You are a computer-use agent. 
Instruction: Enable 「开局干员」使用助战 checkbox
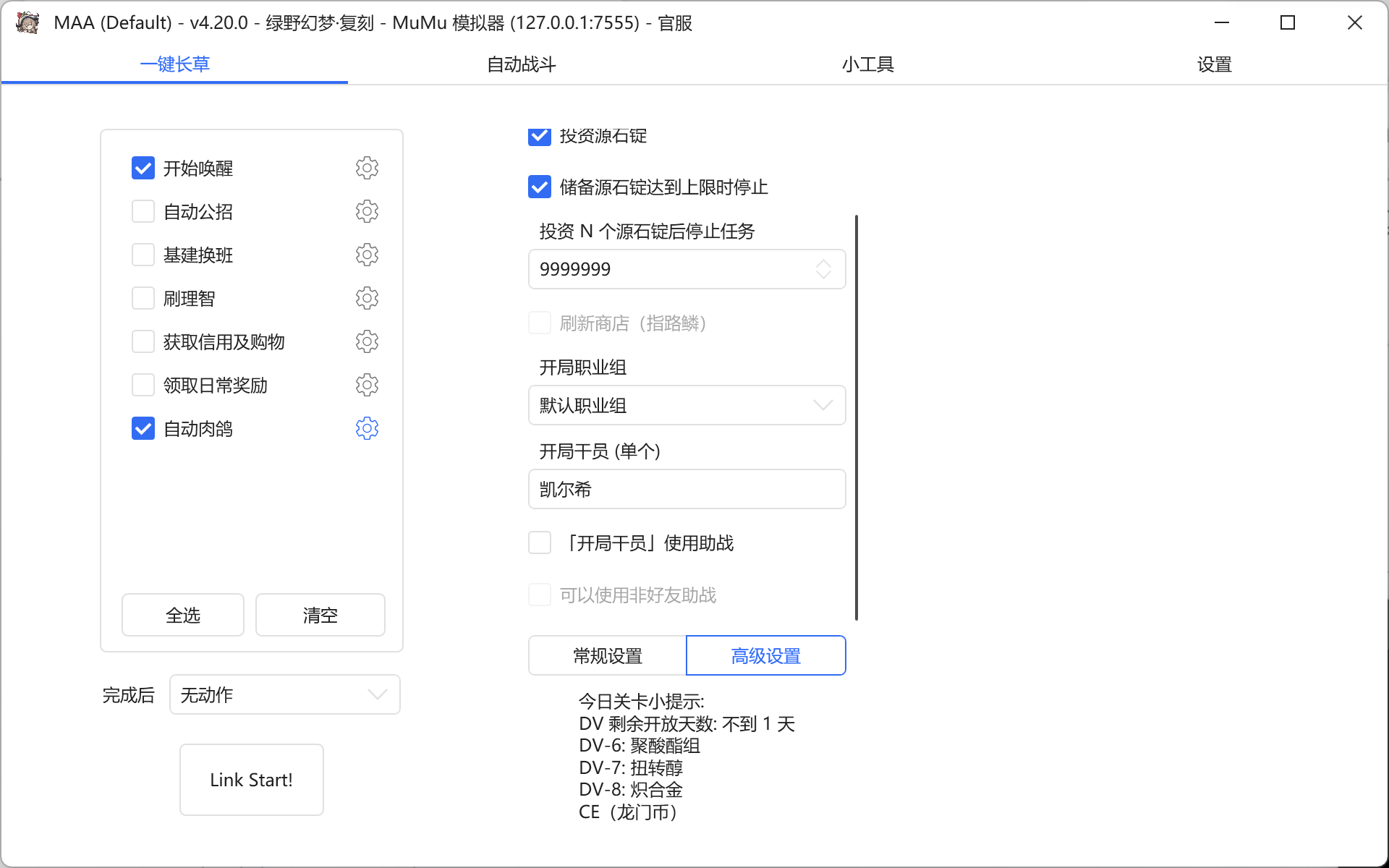(x=540, y=542)
